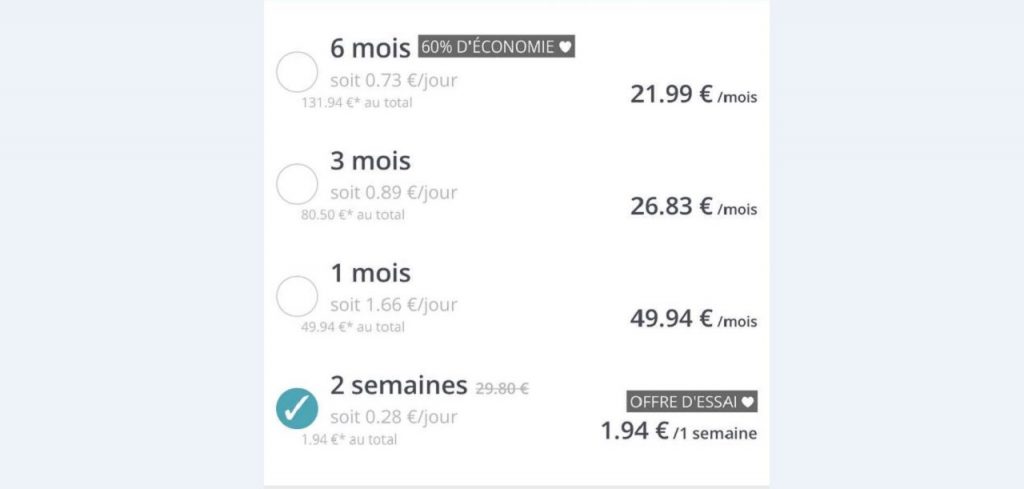Click the "131.94 €* au total" note

click(x=357, y=102)
